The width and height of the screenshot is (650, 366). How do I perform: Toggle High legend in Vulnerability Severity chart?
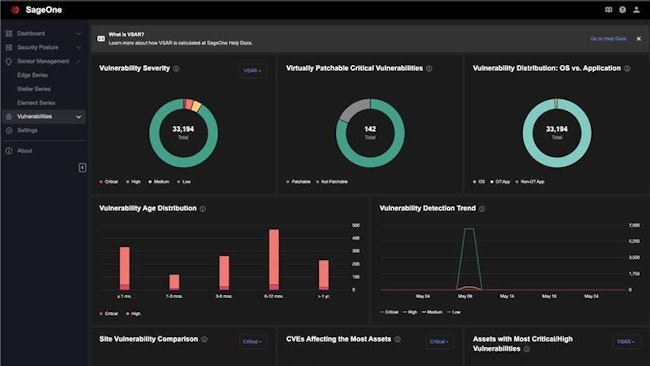click(x=133, y=182)
